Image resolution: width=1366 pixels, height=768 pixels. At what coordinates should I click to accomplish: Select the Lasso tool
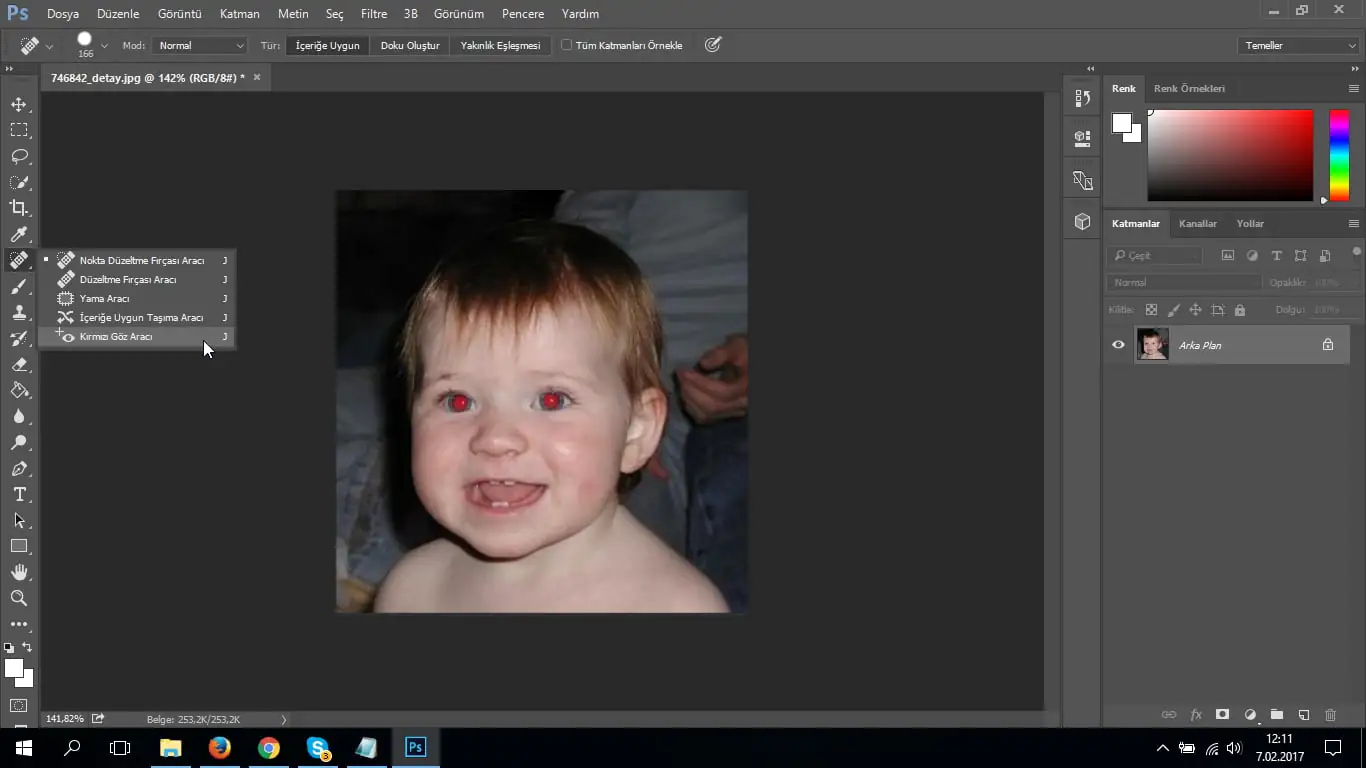coord(19,156)
